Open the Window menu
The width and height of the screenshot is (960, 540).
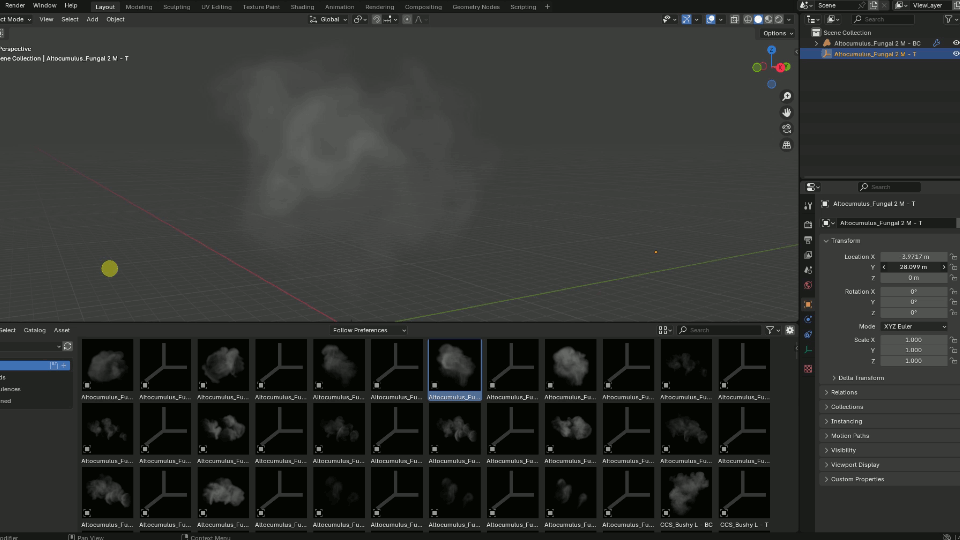tap(45, 6)
